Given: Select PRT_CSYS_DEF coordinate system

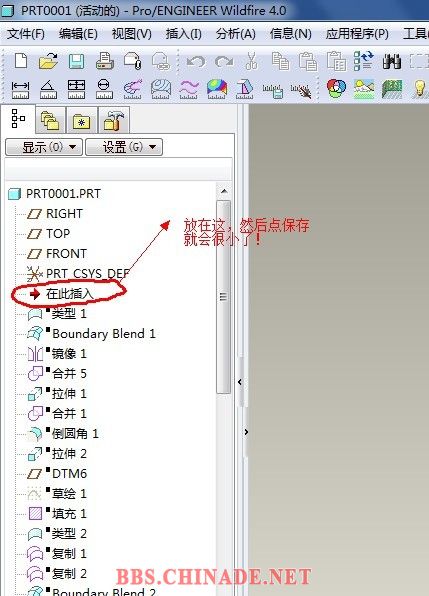Looking at the screenshot, I should coord(78,274).
